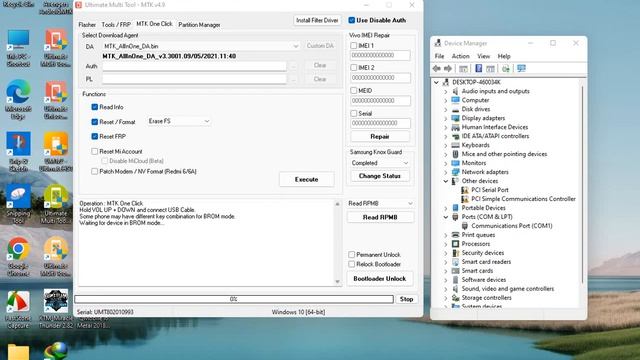Enable the Reset Mi Account checkbox
This screenshot has height=360, width=640.
[95, 151]
